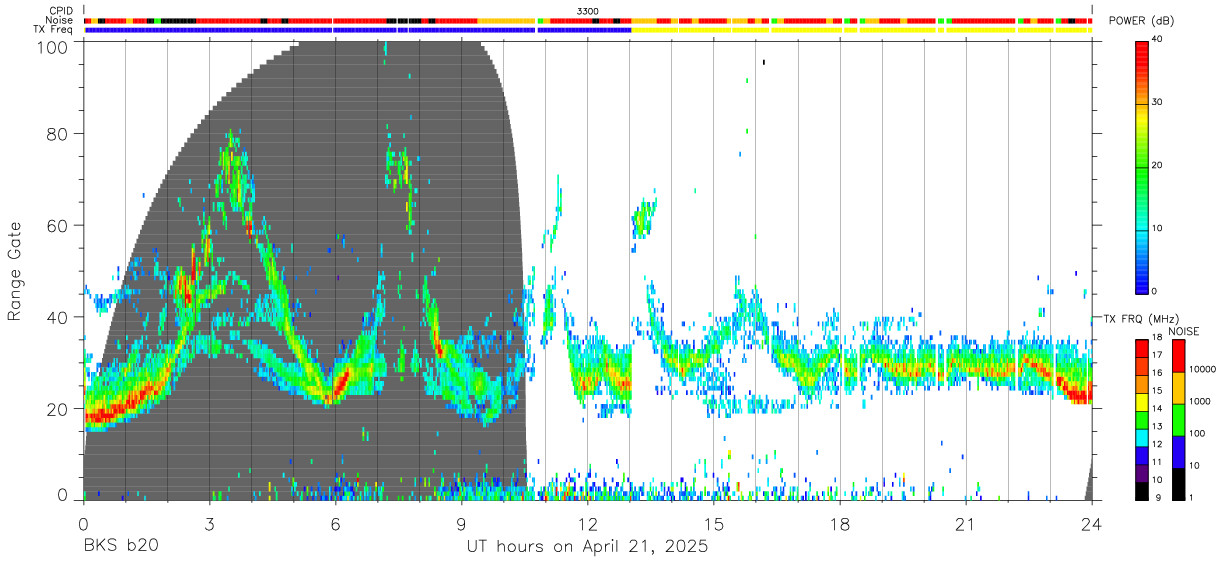This screenshot has height=567, width=1228.
Task: Click UT hours axis tick 15
Action: click(714, 524)
